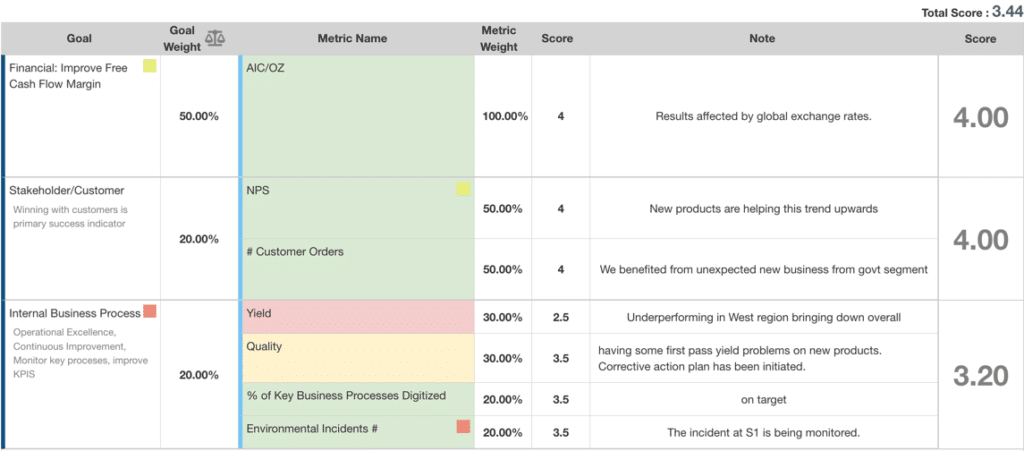
Task: Open the Yield metric row
Action: 357,316
